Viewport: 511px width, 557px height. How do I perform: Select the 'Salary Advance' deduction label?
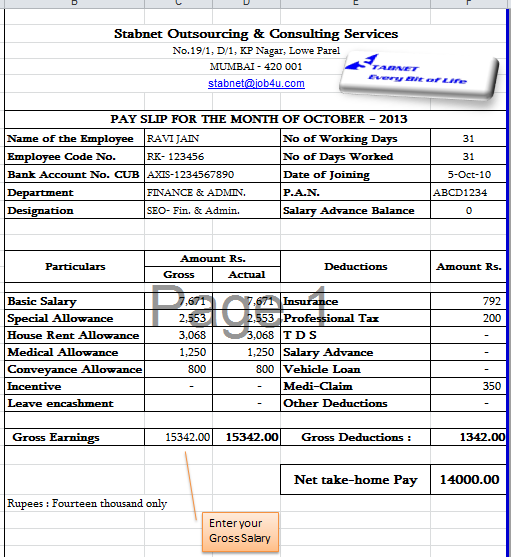click(x=328, y=352)
